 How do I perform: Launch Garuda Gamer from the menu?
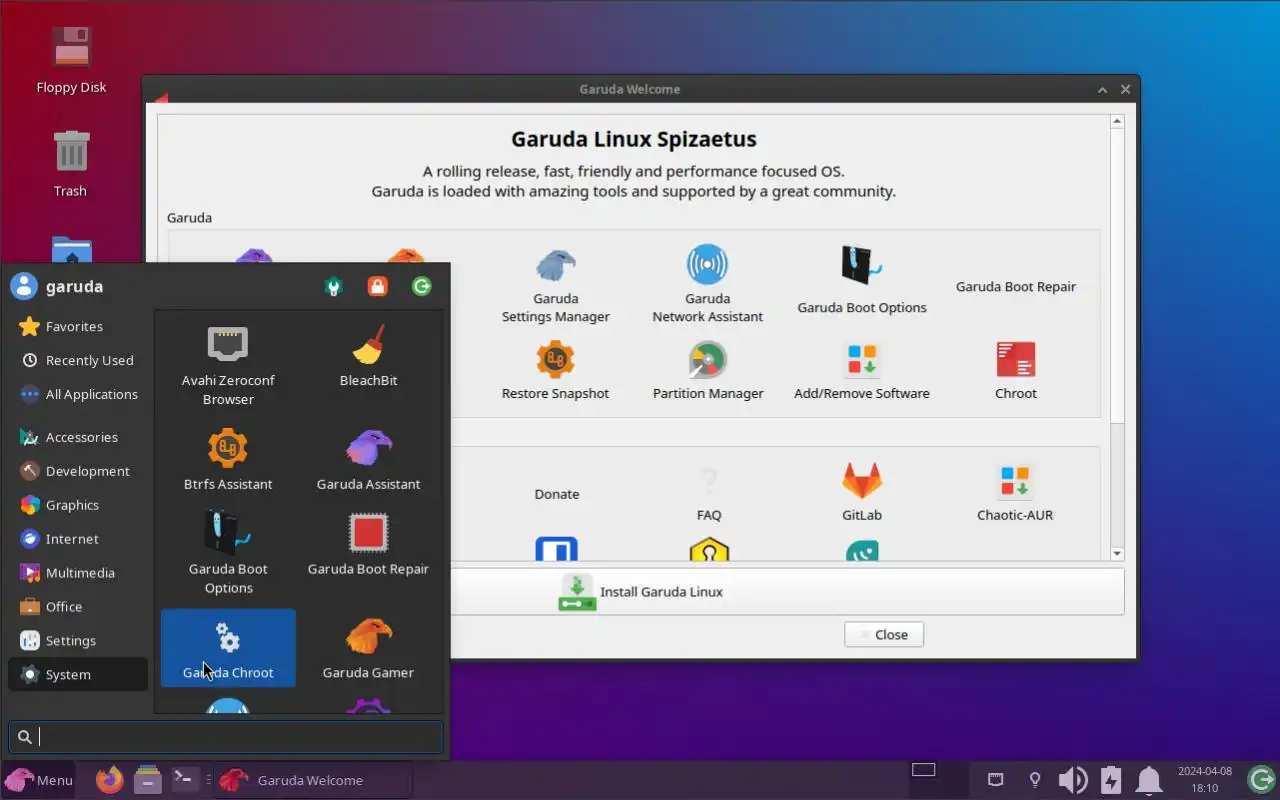(x=368, y=647)
